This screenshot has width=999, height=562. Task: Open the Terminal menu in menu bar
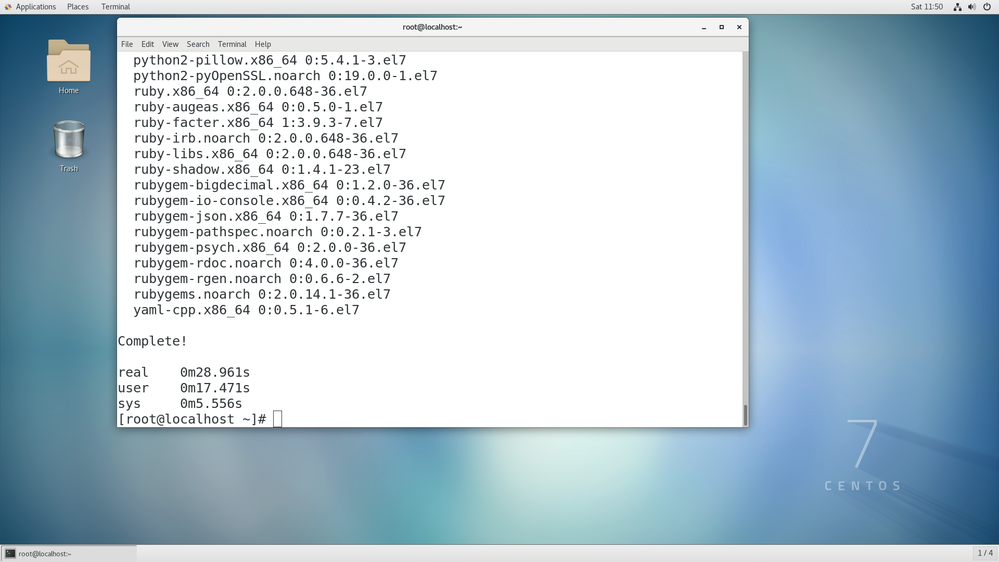pyautogui.click(x=232, y=44)
